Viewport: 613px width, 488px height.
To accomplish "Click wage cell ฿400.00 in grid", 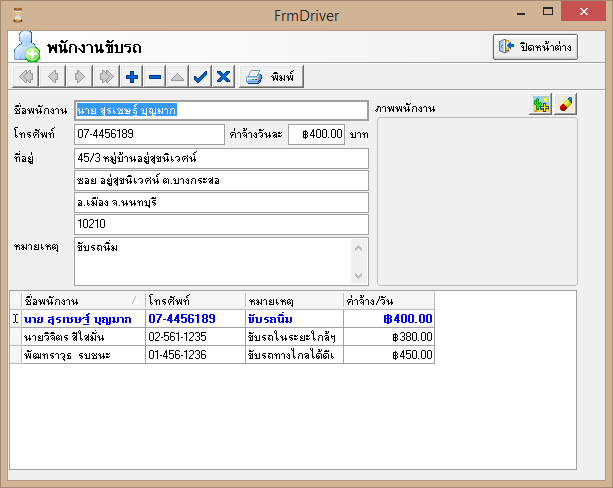I will coord(389,319).
